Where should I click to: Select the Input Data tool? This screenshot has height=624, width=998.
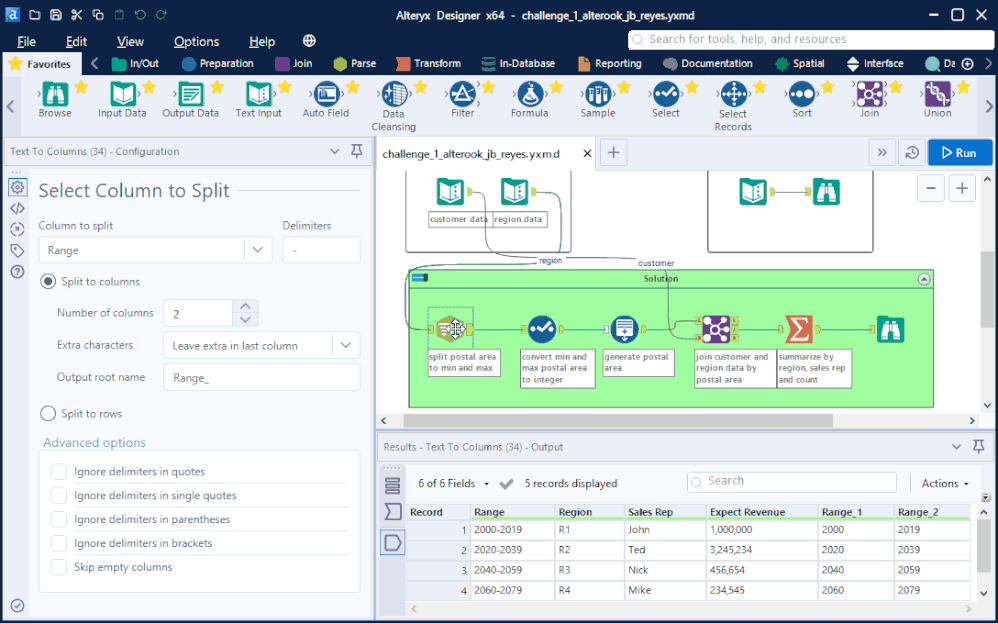point(122,94)
